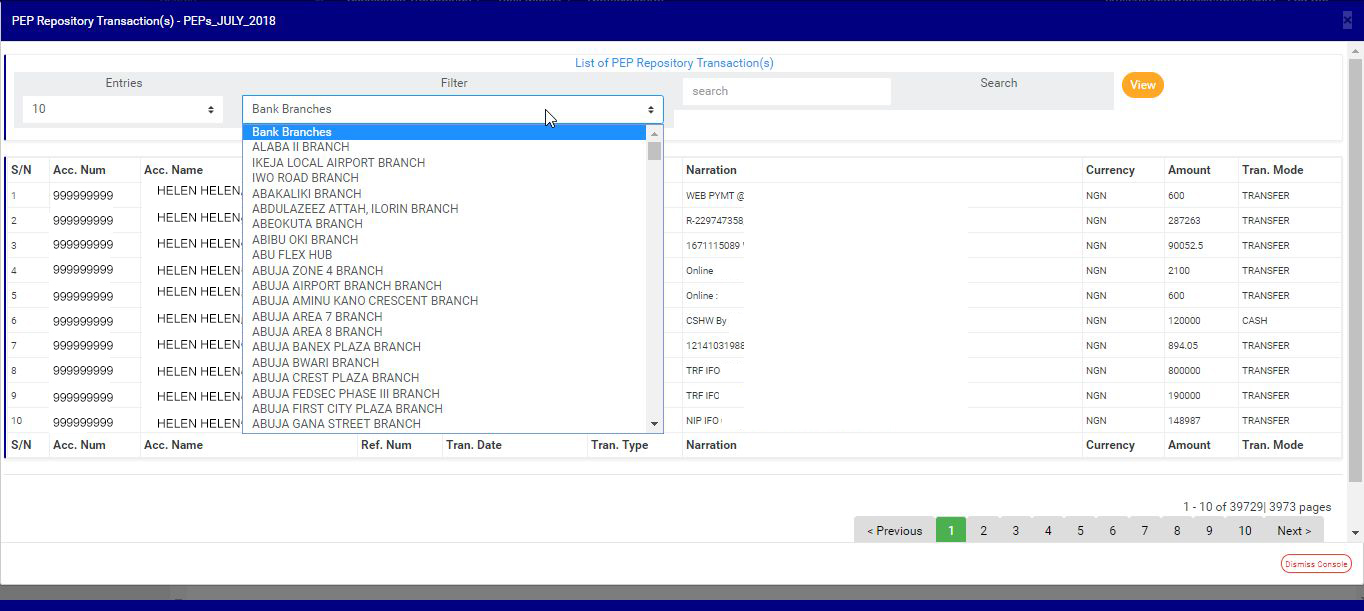Click the Dismiss Console button
This screenshot has width=1364, height=611.
[x=1315, y=564]
